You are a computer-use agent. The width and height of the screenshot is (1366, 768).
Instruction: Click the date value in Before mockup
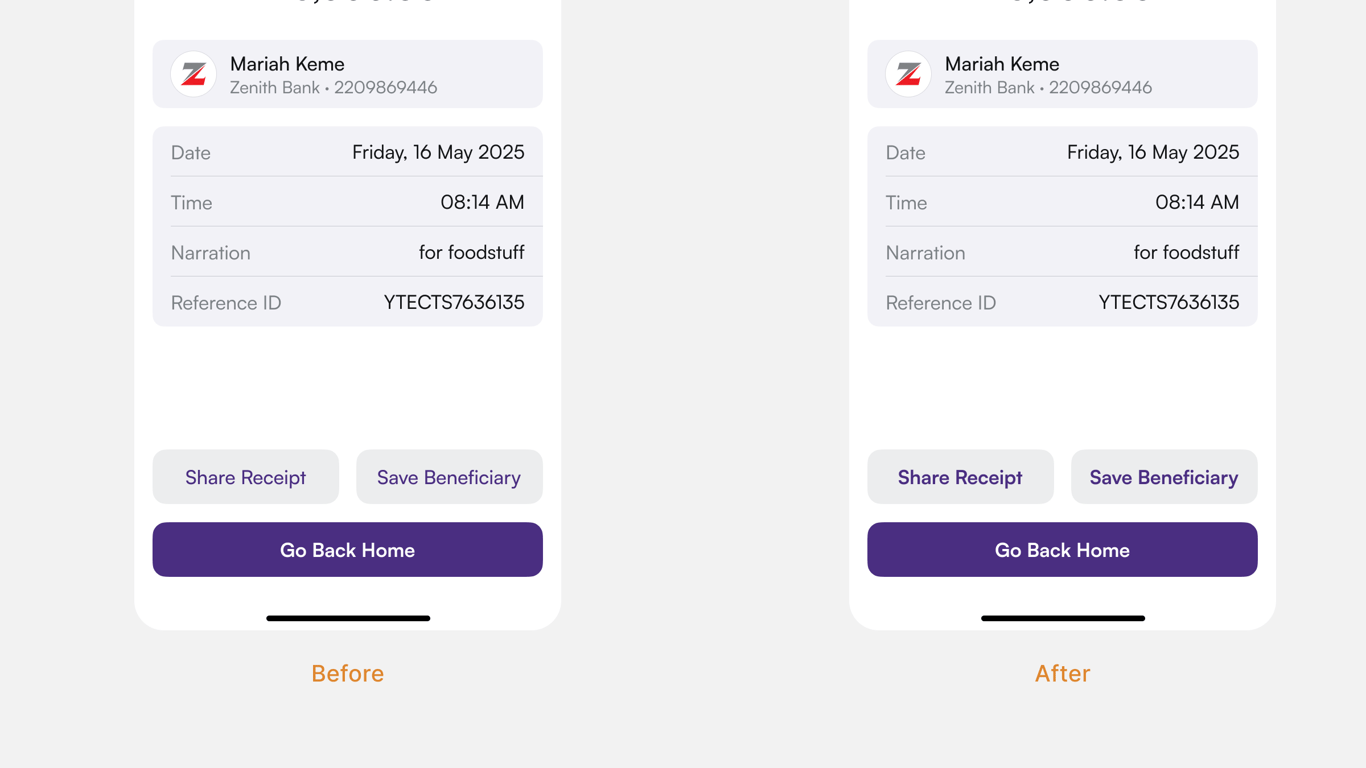point(438,152)
